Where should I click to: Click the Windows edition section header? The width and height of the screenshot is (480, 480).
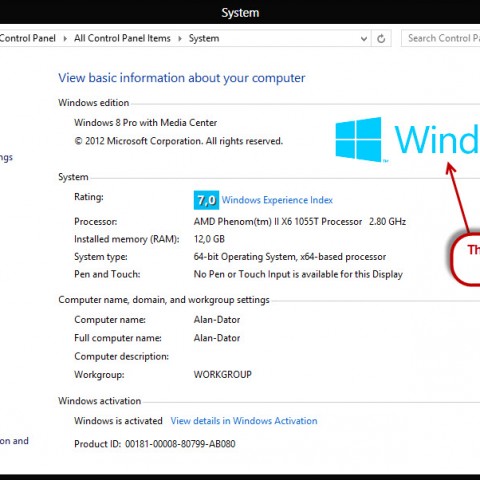(x=93, y=103)
